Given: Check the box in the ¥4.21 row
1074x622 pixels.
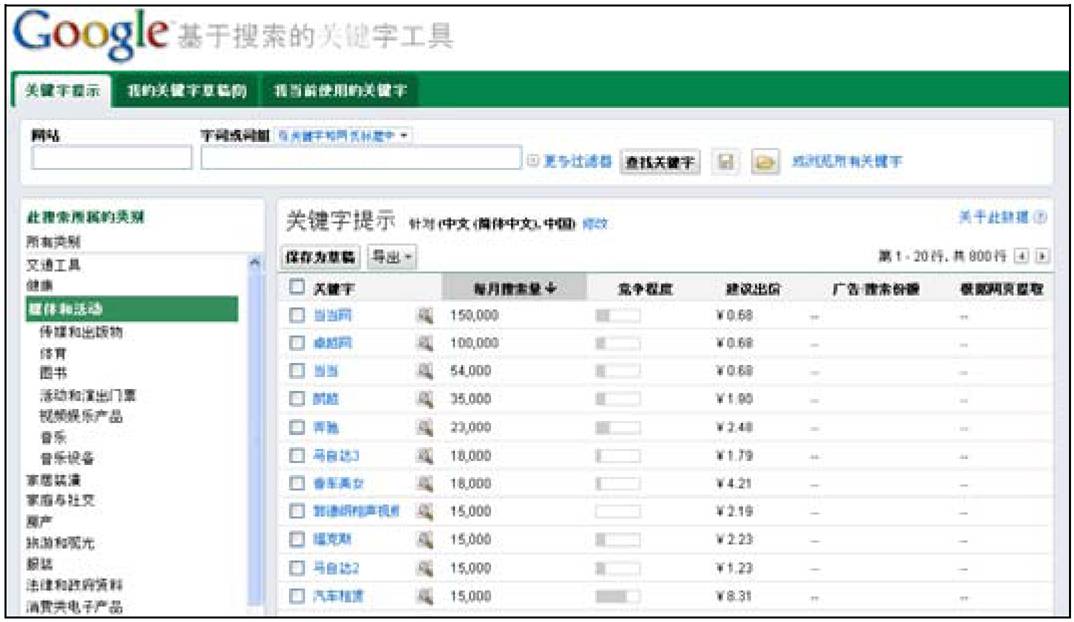Looking at the screenshot, I should [297, 484].
